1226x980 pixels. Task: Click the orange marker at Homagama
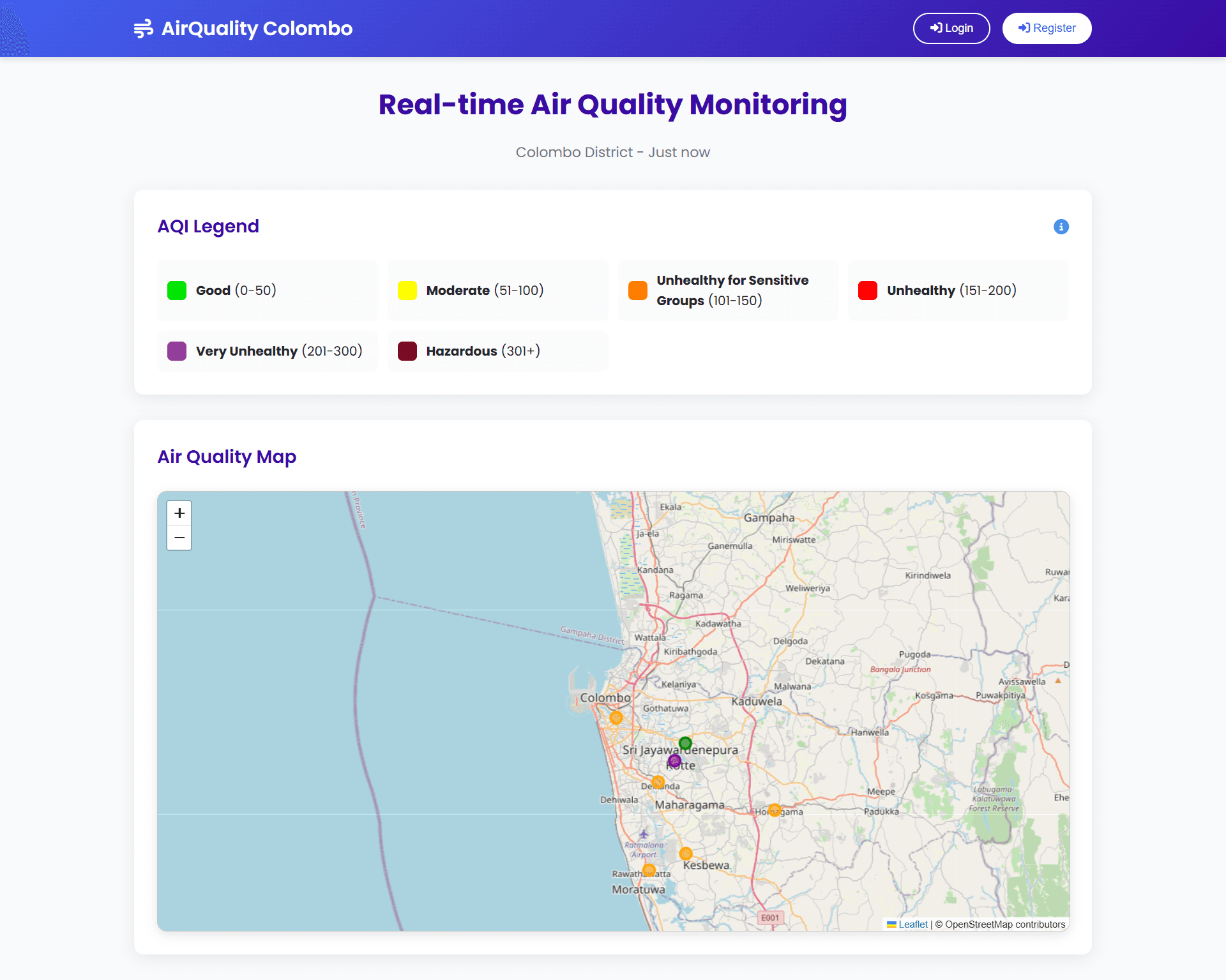coord(775,810)
